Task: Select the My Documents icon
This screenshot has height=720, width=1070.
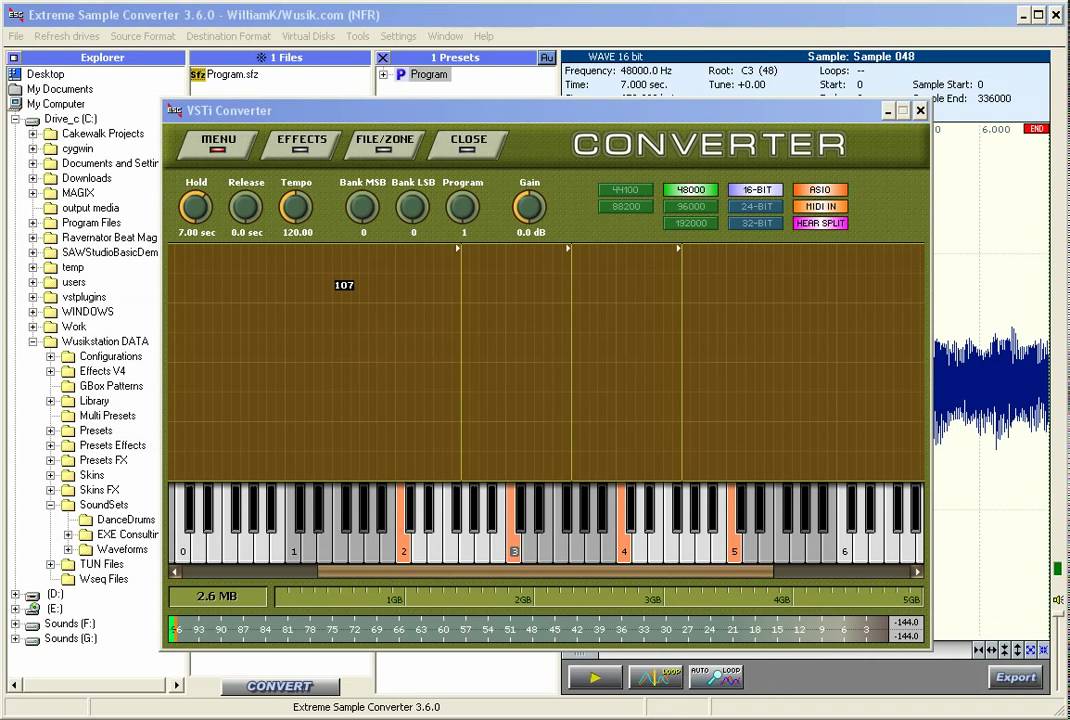Action: (14, 89)
